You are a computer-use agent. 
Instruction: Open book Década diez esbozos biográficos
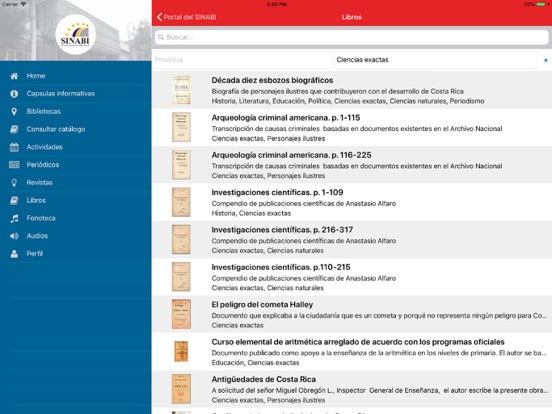point(352,90)
